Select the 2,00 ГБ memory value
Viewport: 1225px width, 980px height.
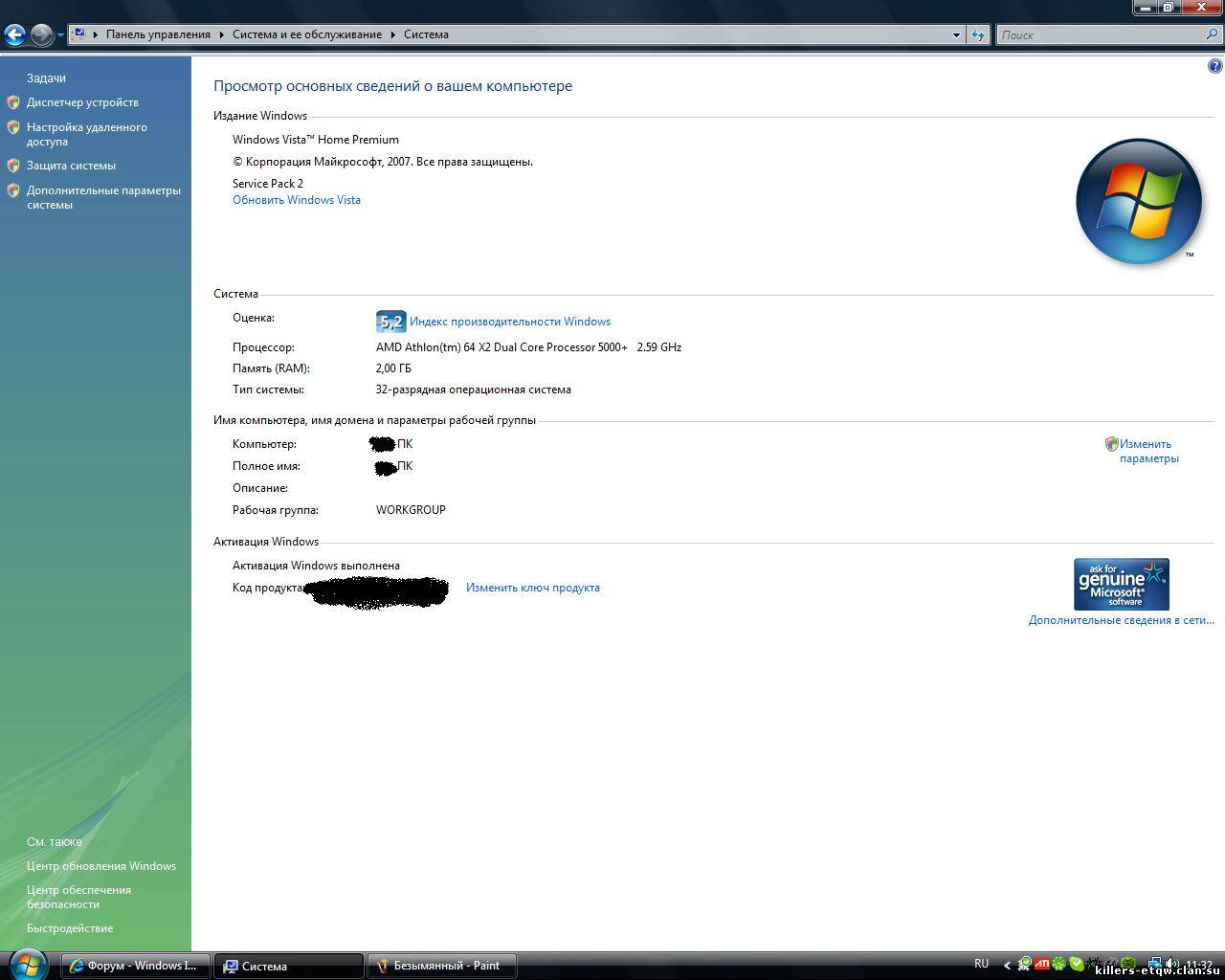393,368
